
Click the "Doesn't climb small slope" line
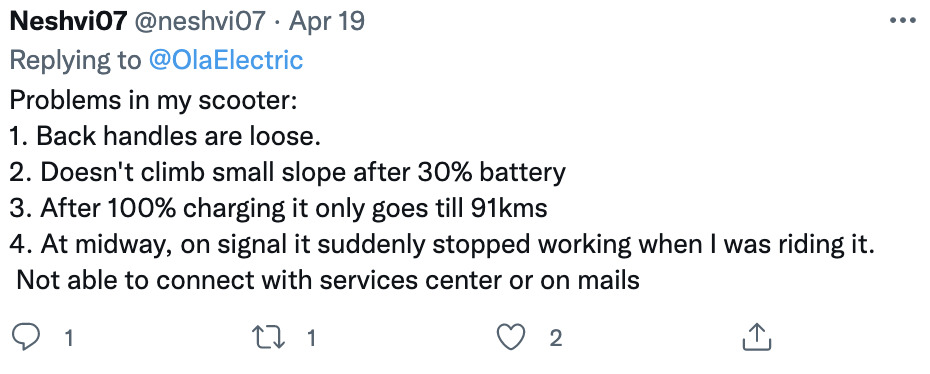(288, 172)
